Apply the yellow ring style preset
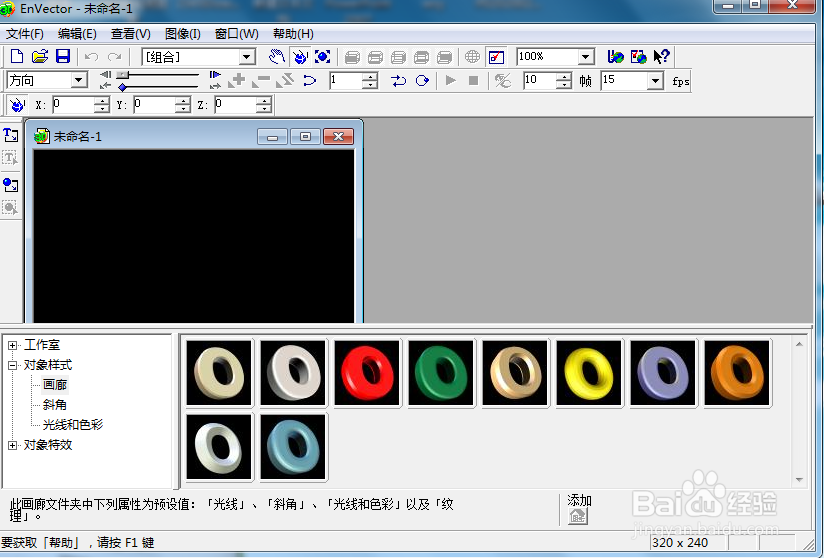The width and height of the screenshot is (824, 558). [x=589, y=373]
